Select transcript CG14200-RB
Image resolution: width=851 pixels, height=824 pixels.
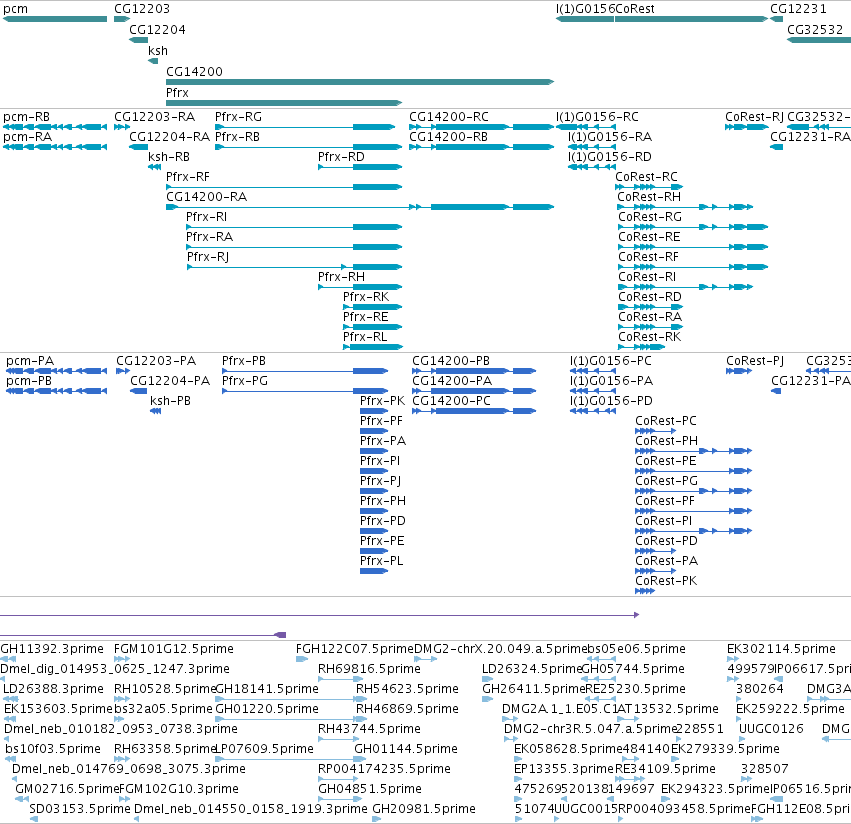click(x=481, y=147)
